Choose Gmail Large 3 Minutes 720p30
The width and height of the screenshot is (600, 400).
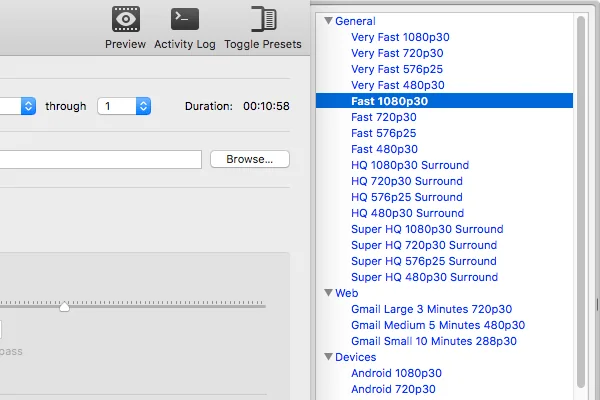pyautogui.click(x=432, y=309)
